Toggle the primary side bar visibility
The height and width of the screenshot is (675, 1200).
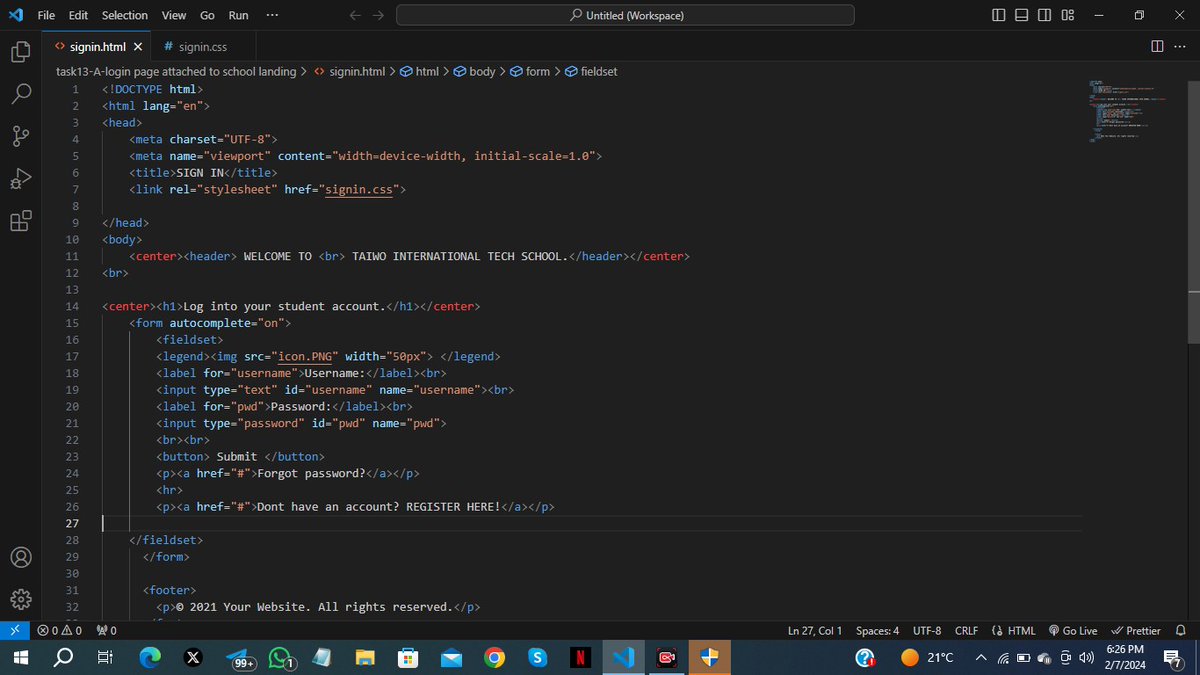1001,15
